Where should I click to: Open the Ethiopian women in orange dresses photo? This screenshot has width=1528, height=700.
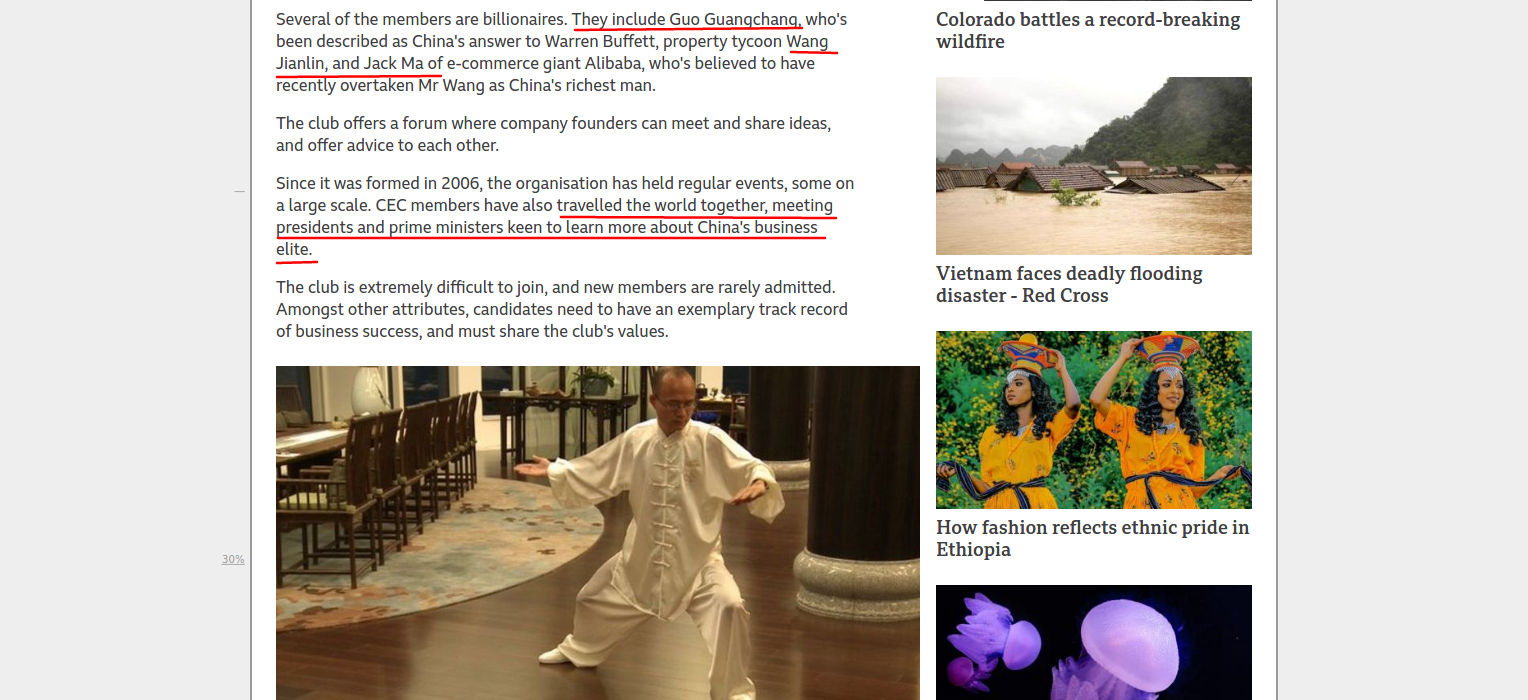point(1094,420)
